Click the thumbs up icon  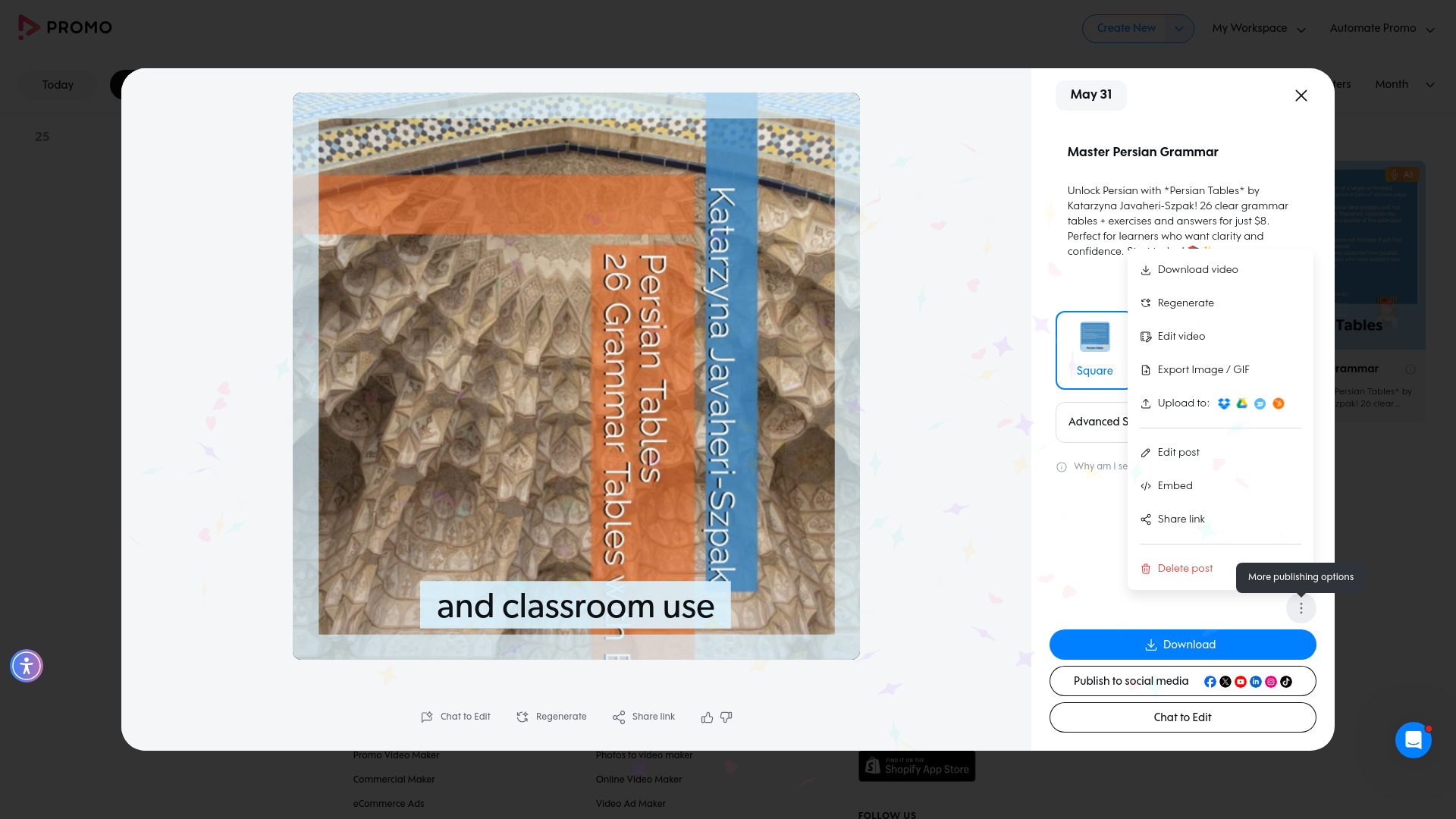707,717
